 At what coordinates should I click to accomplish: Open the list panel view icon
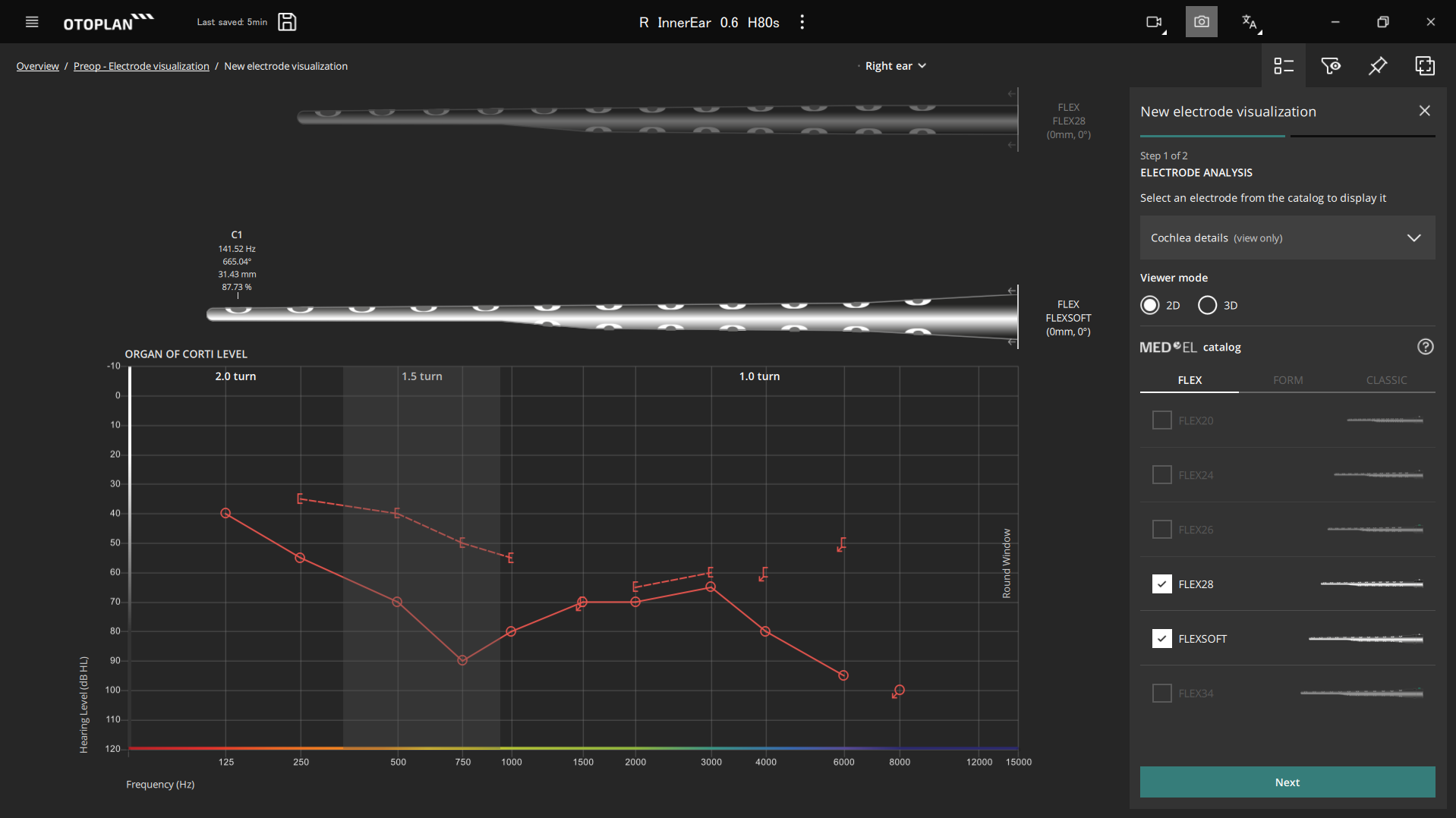[1283, 66]
